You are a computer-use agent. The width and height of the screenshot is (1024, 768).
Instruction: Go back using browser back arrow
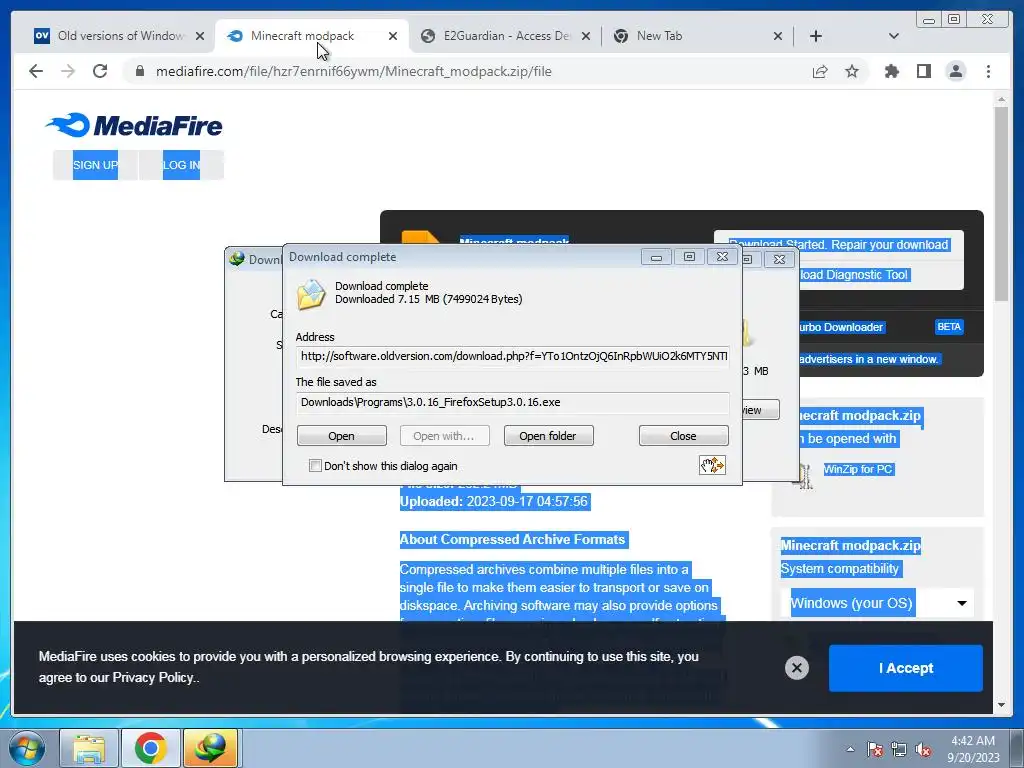tap(36, 71)
